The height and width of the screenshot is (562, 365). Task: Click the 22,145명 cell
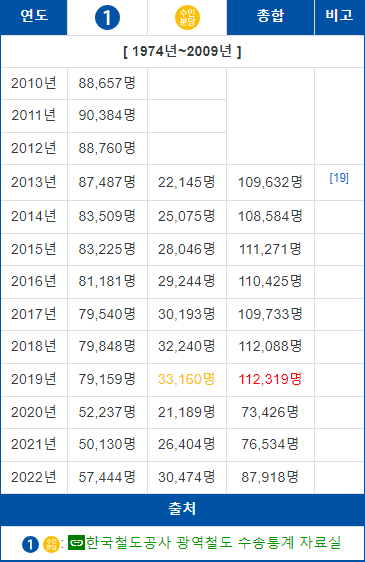tap(186, 182)
